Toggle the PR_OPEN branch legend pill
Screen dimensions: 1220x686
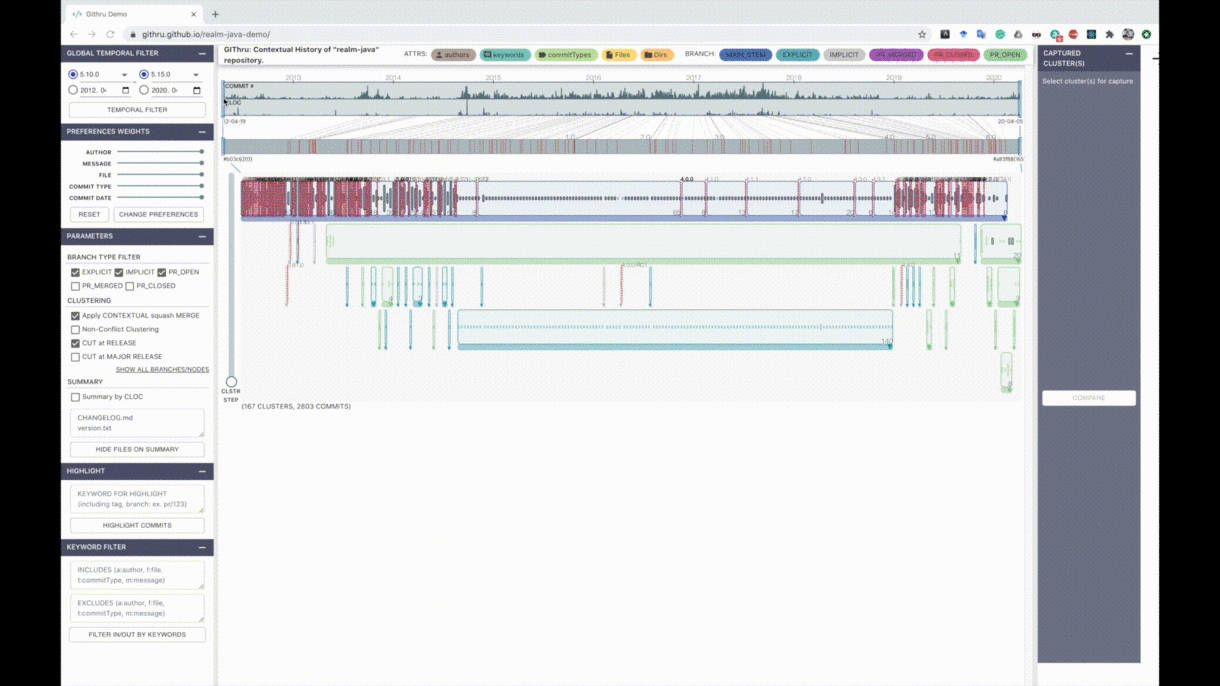tap(1005, 55)
